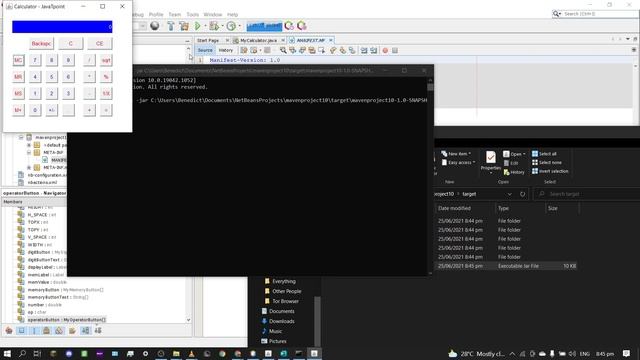Click the CE button in Calculator
Screen dimensions: 640x360
[100, 43]
